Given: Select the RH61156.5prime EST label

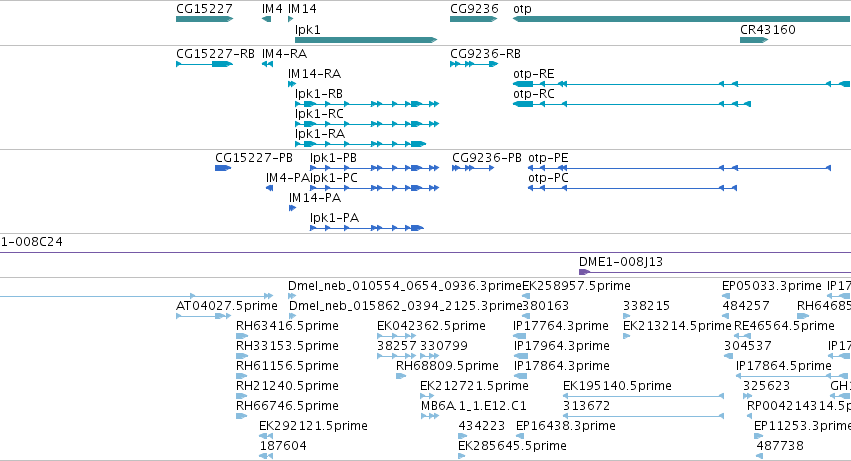Looking at the screenshot, I should click(287, 366).
